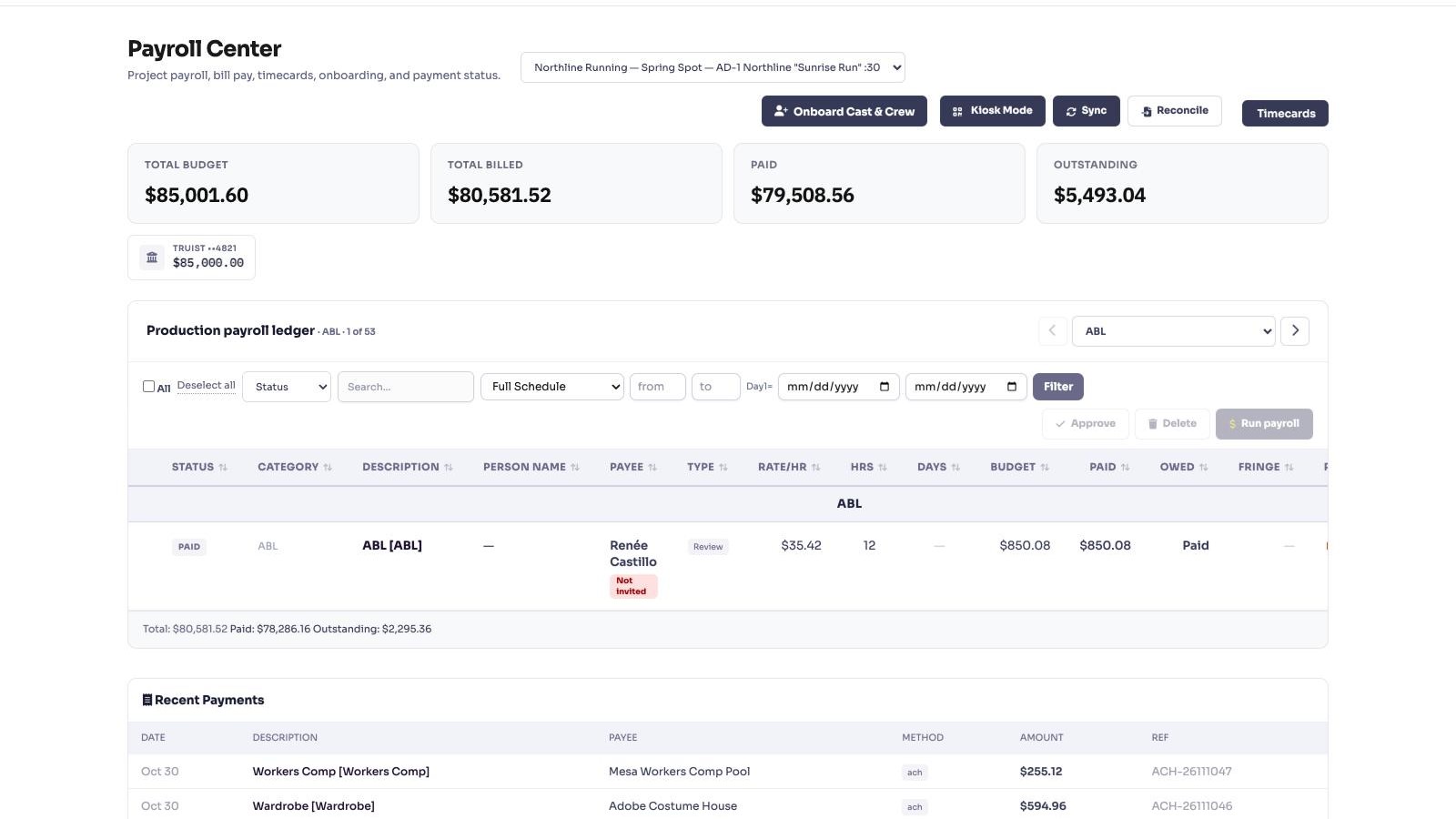Click Onboard Cast & Crew button

[x=844, y=111]
